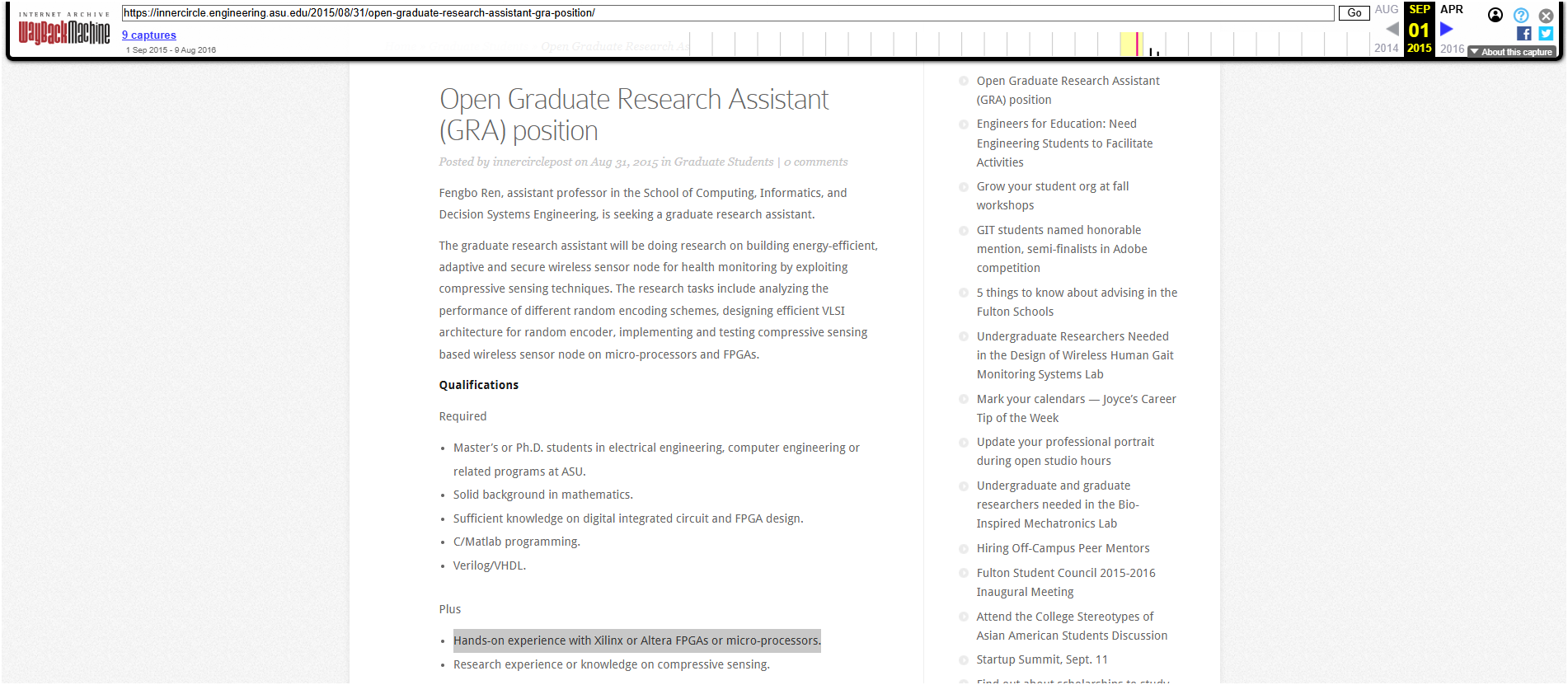Open the Wayback help icon
The width and height of the screenshot is (1568, 685).
pos(1521,15)
